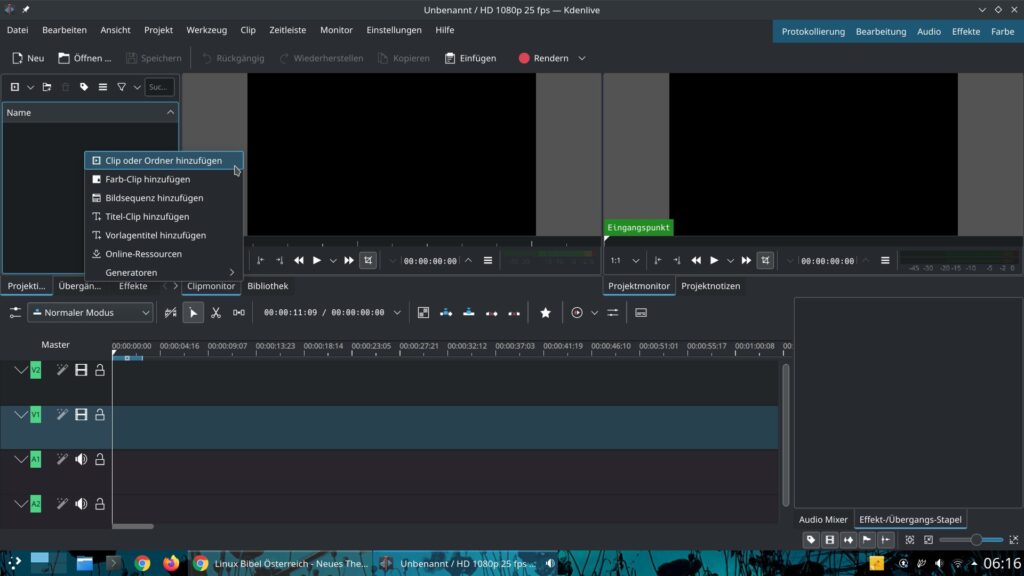Toggle the flag markers button in bottom-right toolbar
Viewport: 1024px width, 576px height.
pyautogui.click(x=867, y=540)
